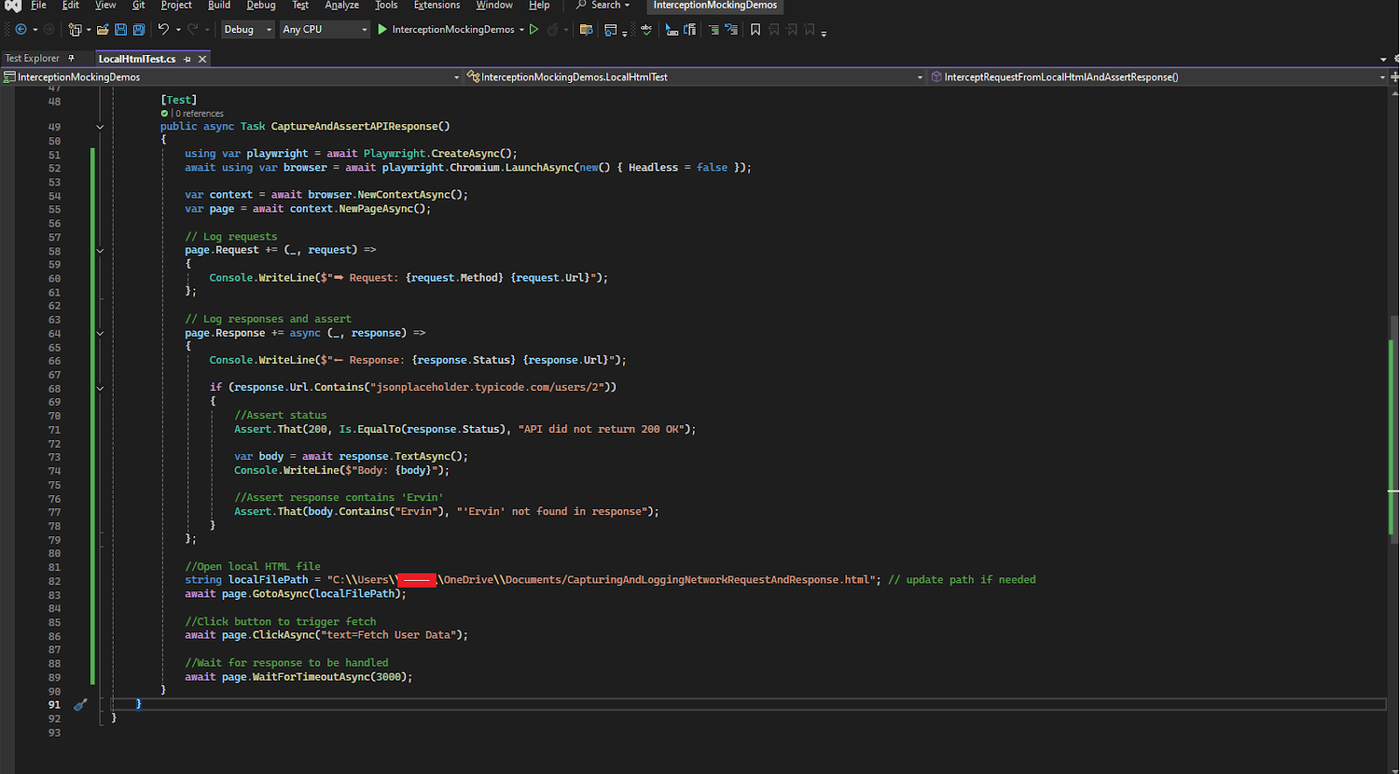Click the Navigate Backward arrow icon
The image size is (1400, 774).
[x=21, y=30]
